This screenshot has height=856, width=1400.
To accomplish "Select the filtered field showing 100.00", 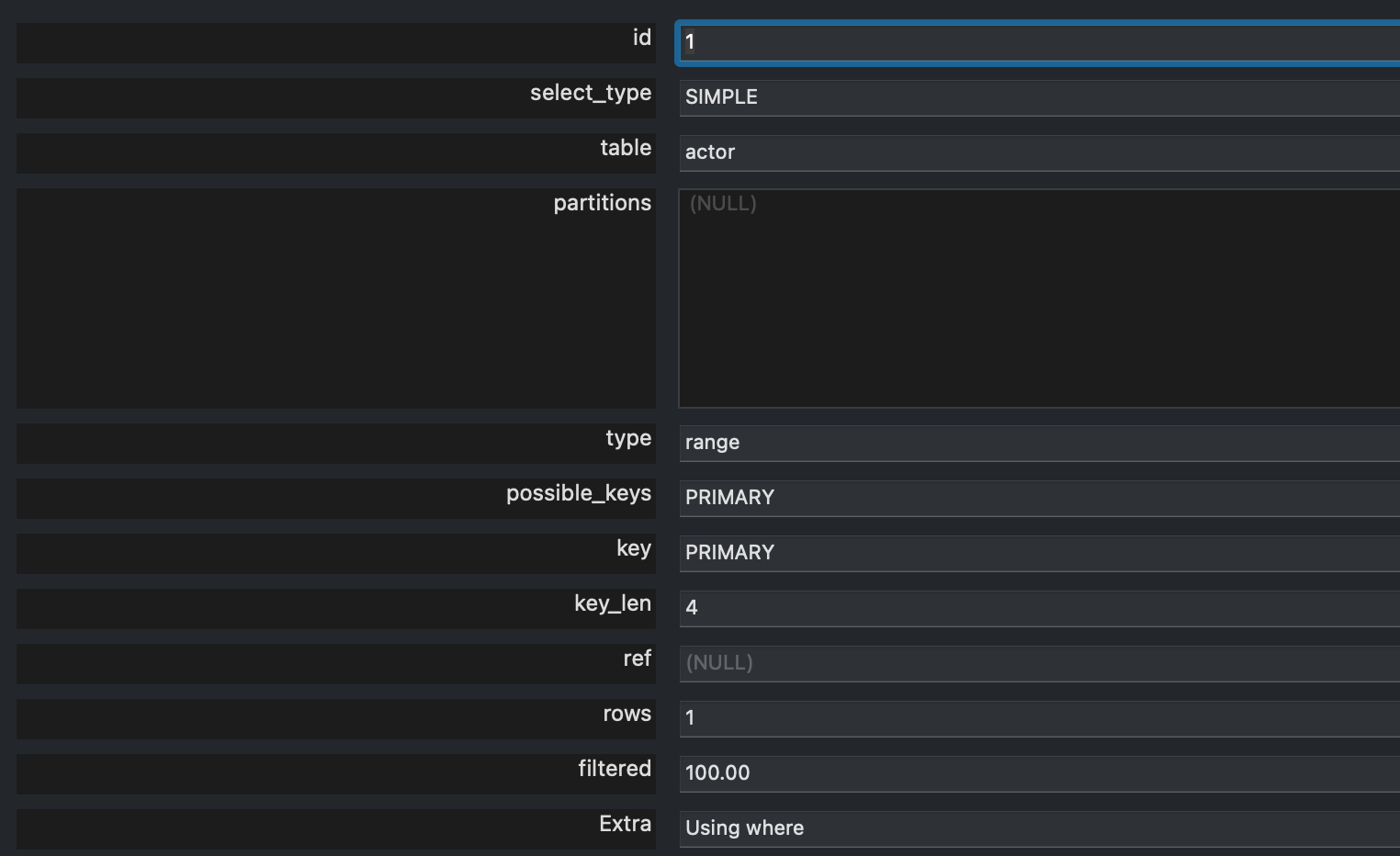I will 1038,773.
